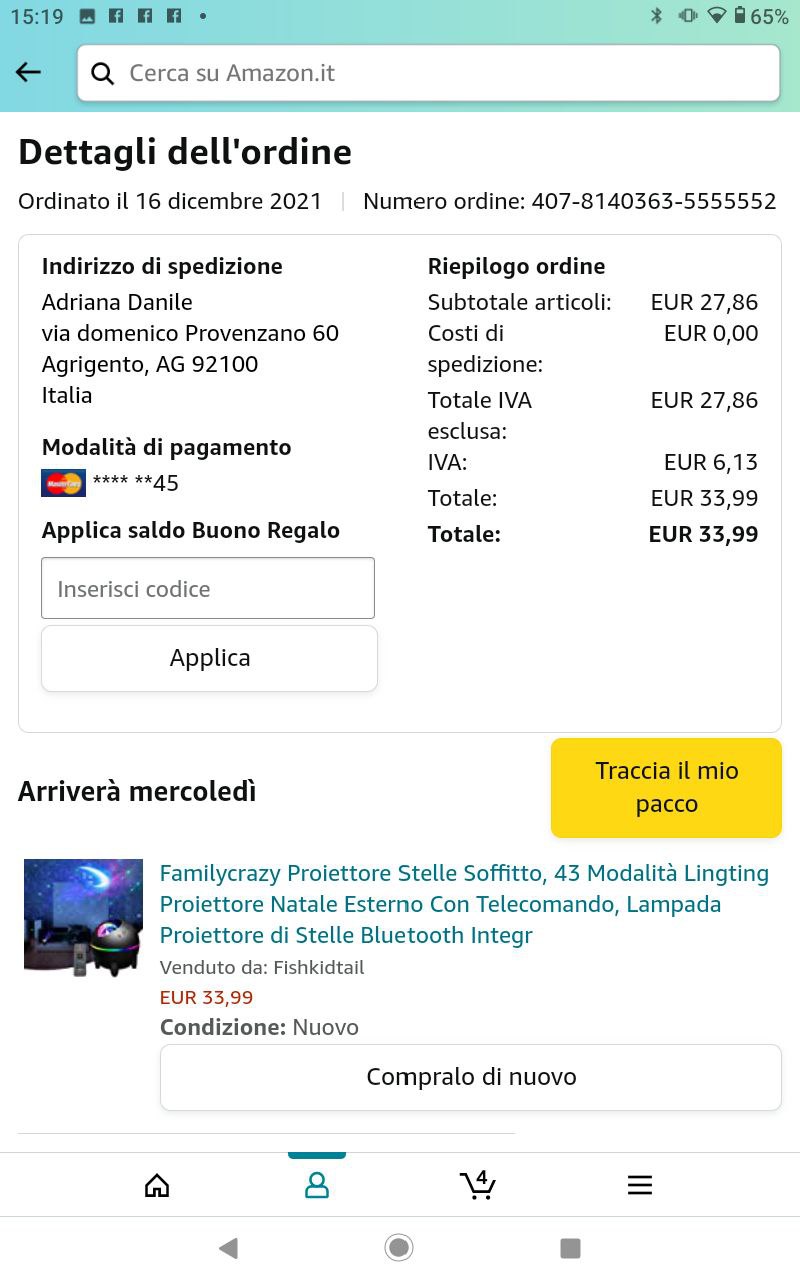Image resolution: width=800 pixels, height=1280 pixels.
Task: Open the Amazon home tab icon
Action: click(x=157, y=1186)
